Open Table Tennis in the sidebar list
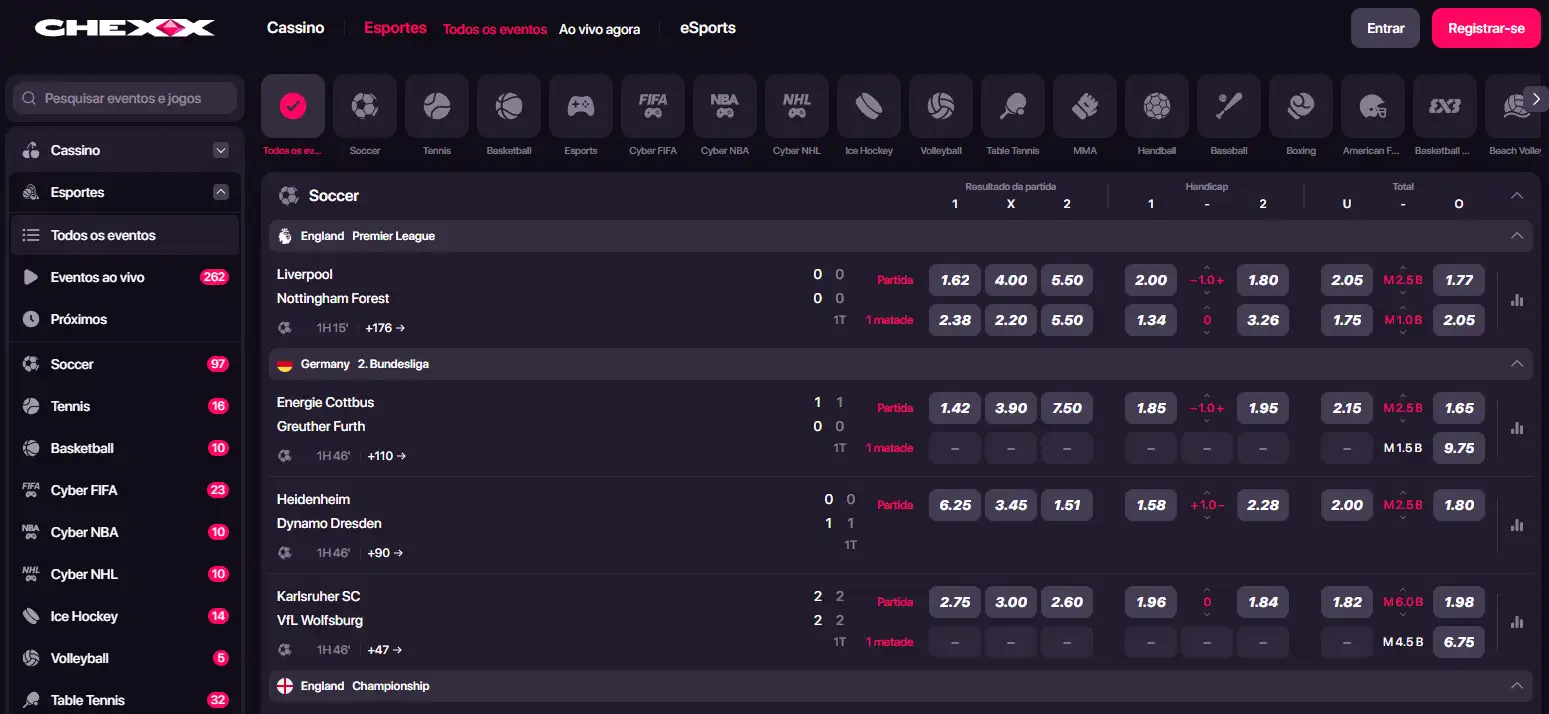This screenshot has height=714, width=1549. (x=125, y=700)
